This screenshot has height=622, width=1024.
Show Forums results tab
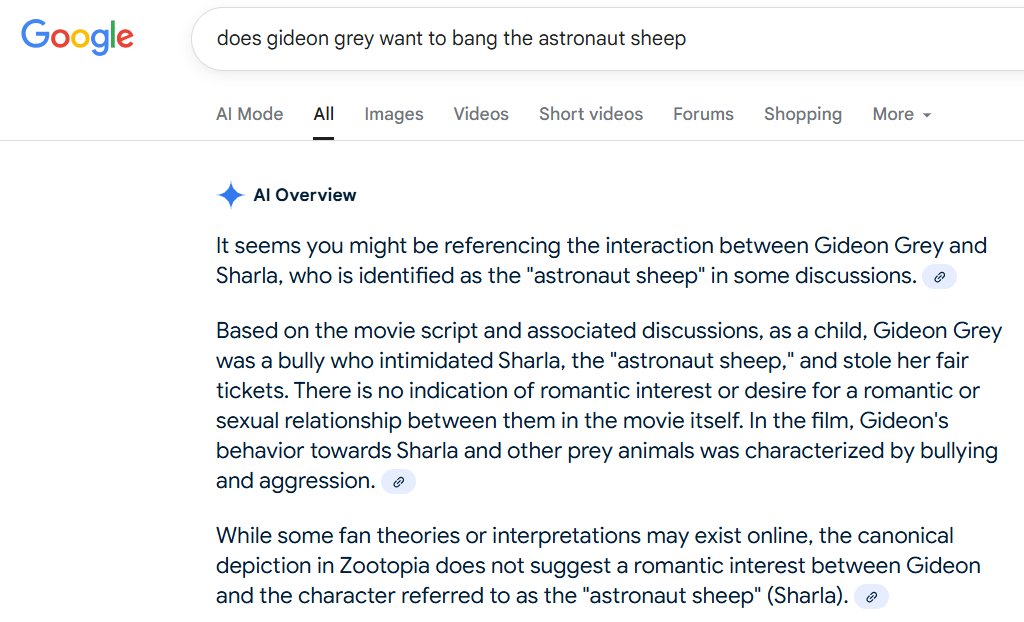(x=703, y=114)
